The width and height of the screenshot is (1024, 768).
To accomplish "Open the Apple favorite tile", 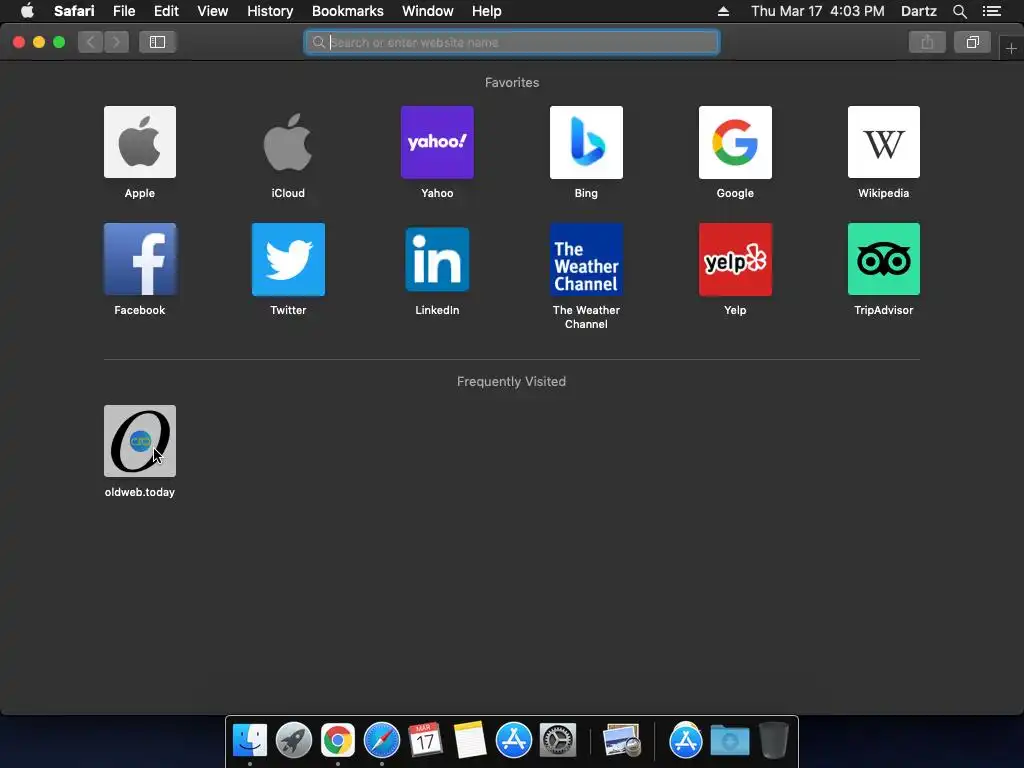I will 140,142.
